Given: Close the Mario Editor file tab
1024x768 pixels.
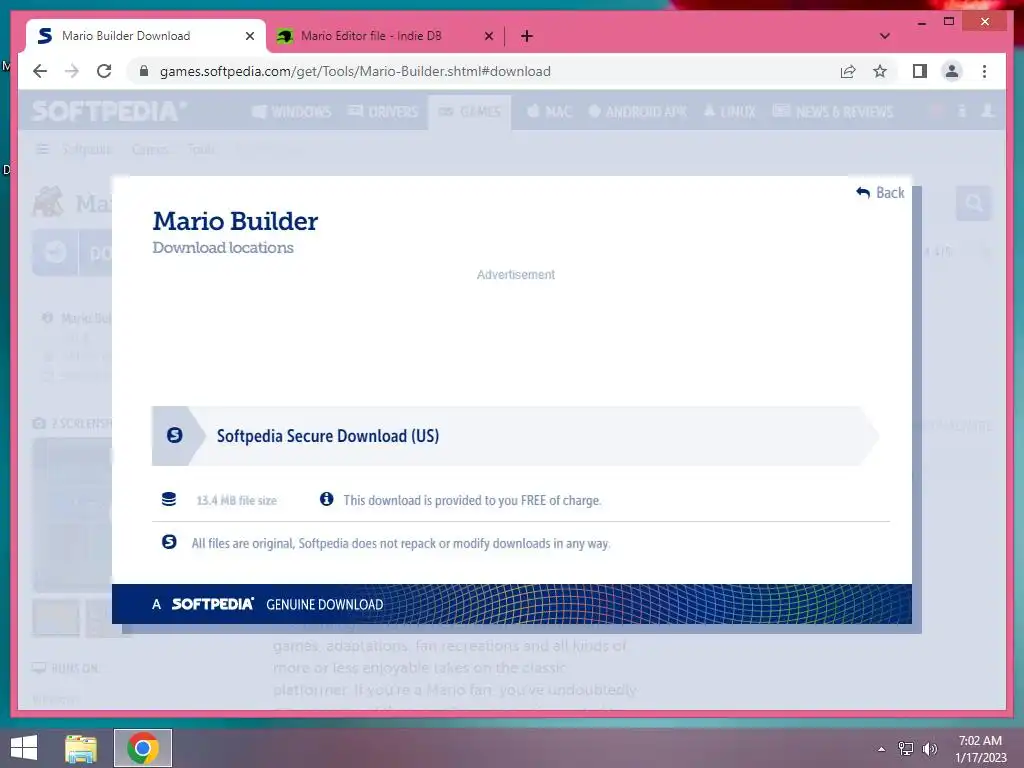Looking at the screenshot, I should (488, 36).
